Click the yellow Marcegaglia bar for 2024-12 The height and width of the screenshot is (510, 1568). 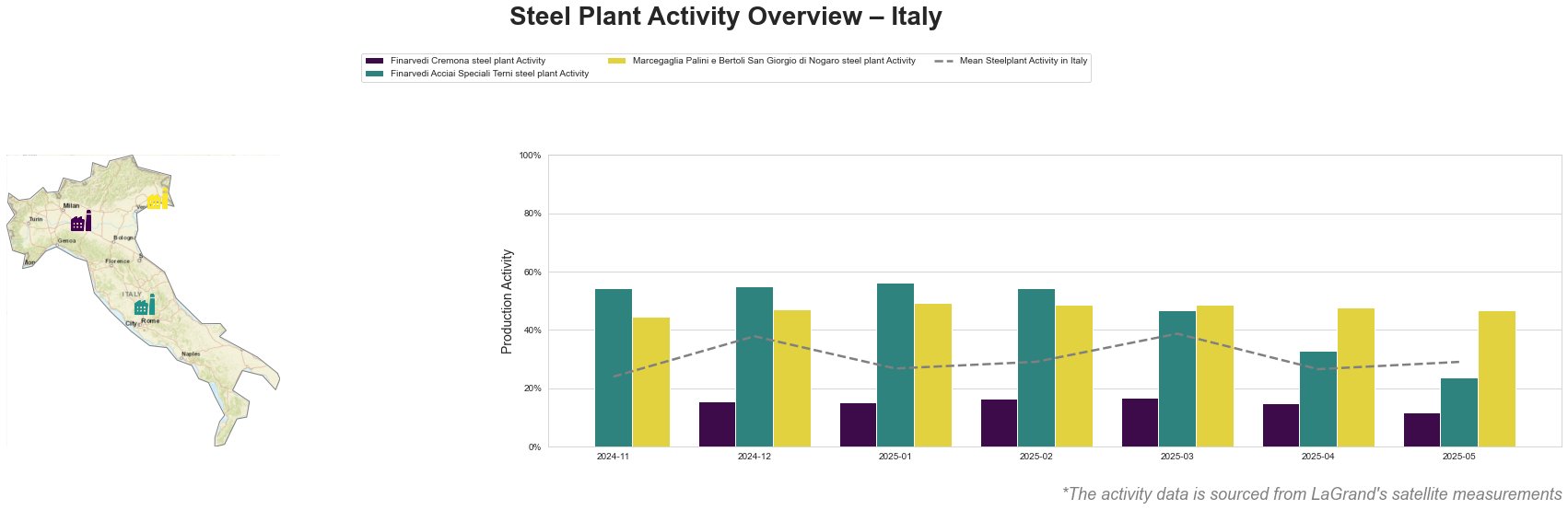pyautogui.click(x=792, y=378)
